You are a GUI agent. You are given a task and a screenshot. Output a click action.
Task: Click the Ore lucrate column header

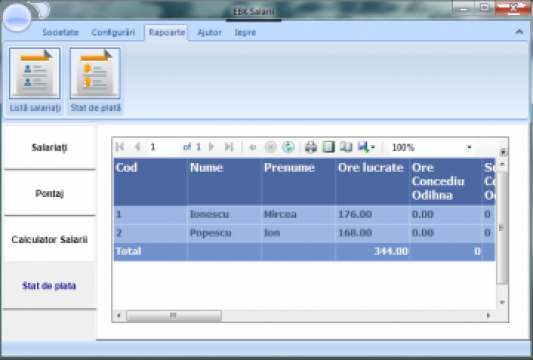click(x=372, y=182)
